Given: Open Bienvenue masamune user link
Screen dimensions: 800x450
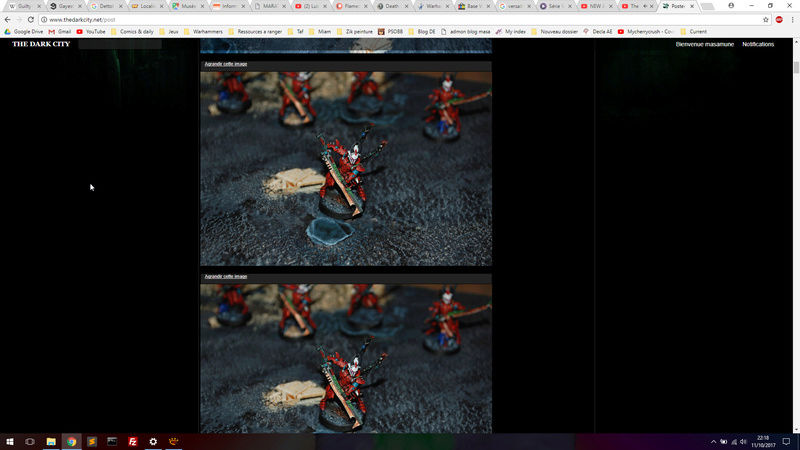Looking at the screenshot, I should point(705,44).
